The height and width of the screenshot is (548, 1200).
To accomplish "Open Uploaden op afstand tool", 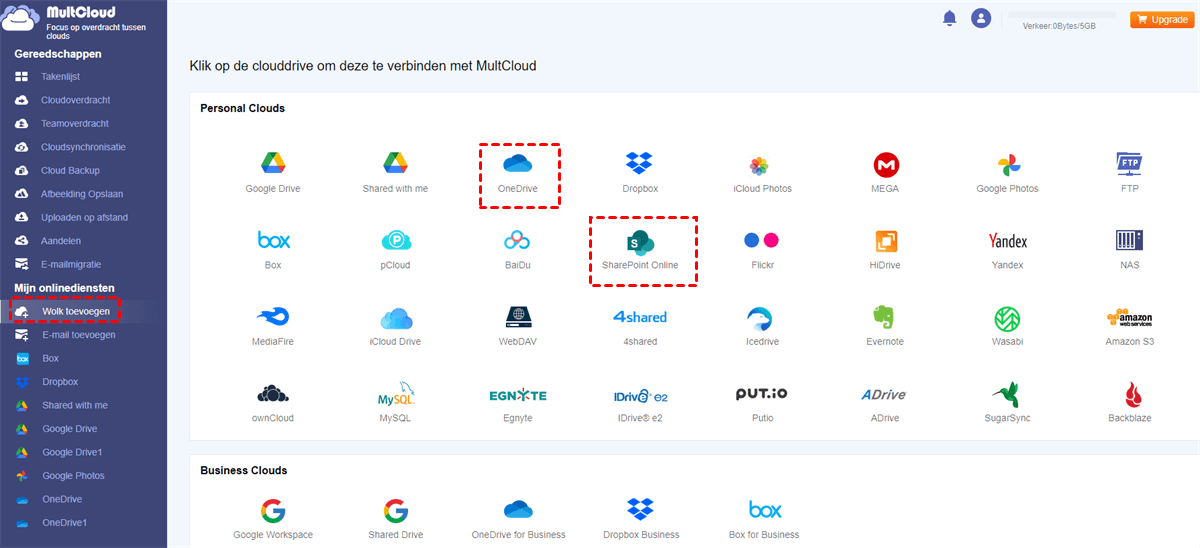I will coord(83,217).
